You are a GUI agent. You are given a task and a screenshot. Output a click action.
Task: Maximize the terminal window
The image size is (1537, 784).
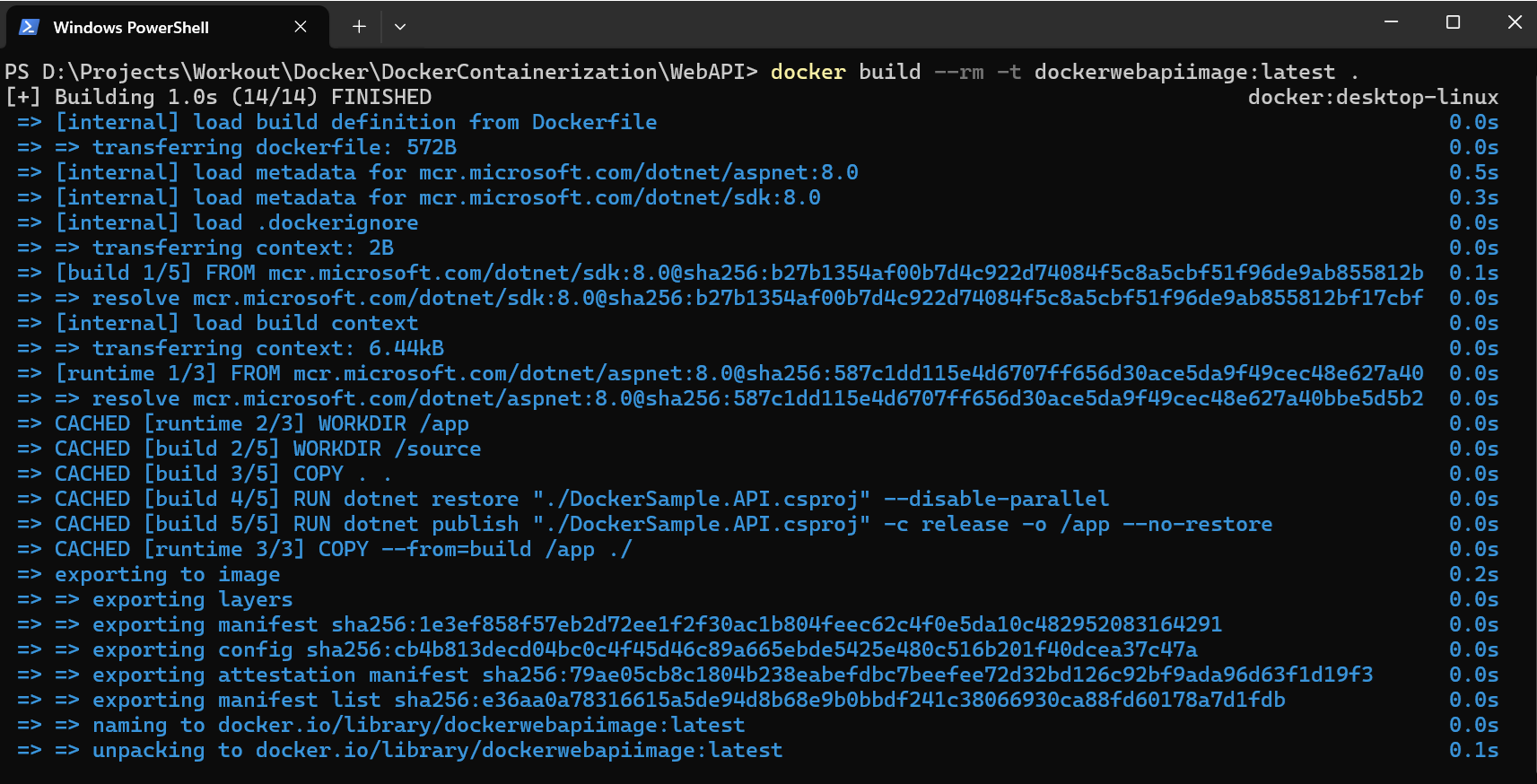(x=1453, y=22)
